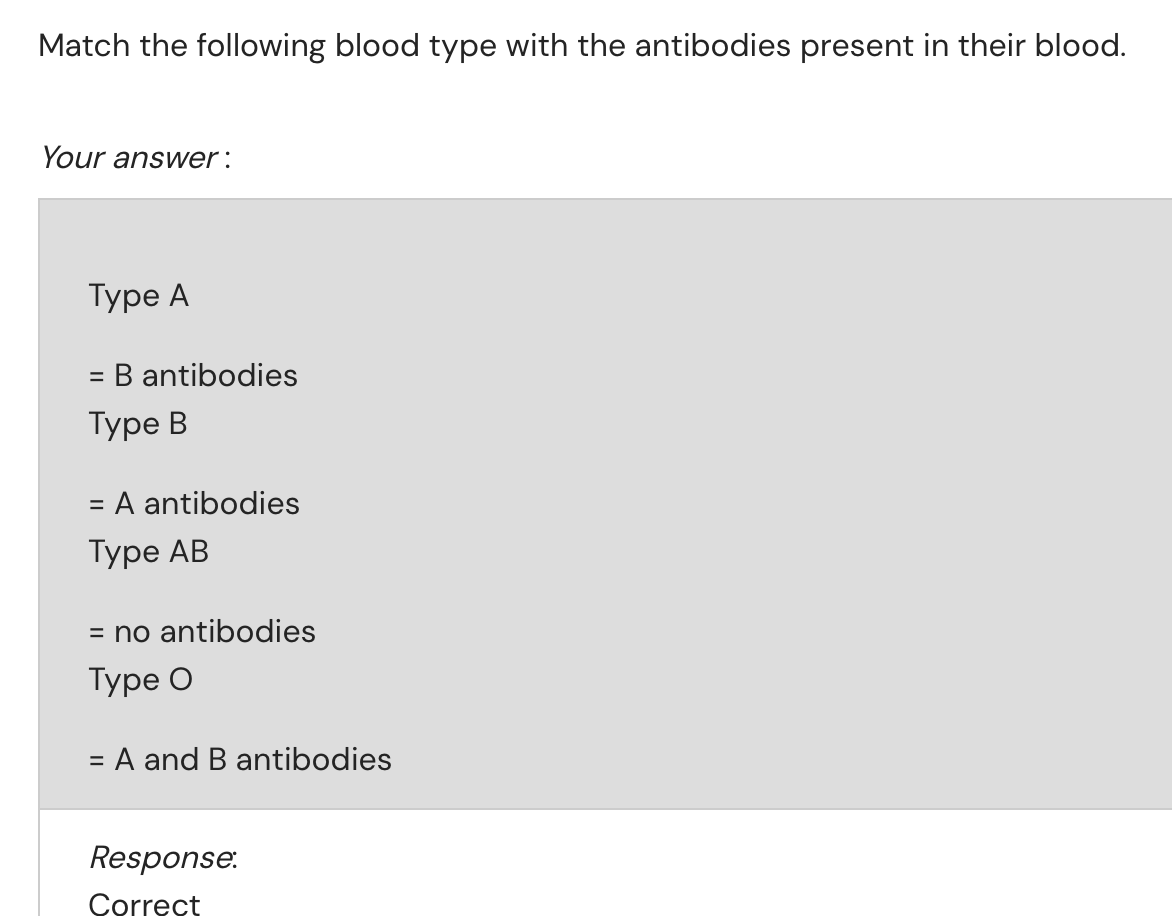The image size is (1172, 916).
Task: Click the "Type A" label
Action: pyautogui.click(x=138, y=296)
